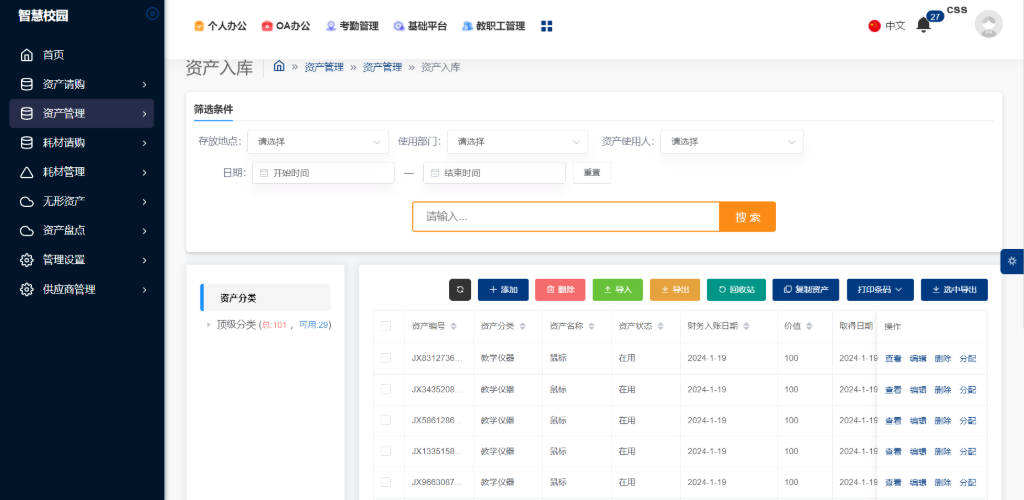Toggle the select-all header checkbox

tap(386, 326)
